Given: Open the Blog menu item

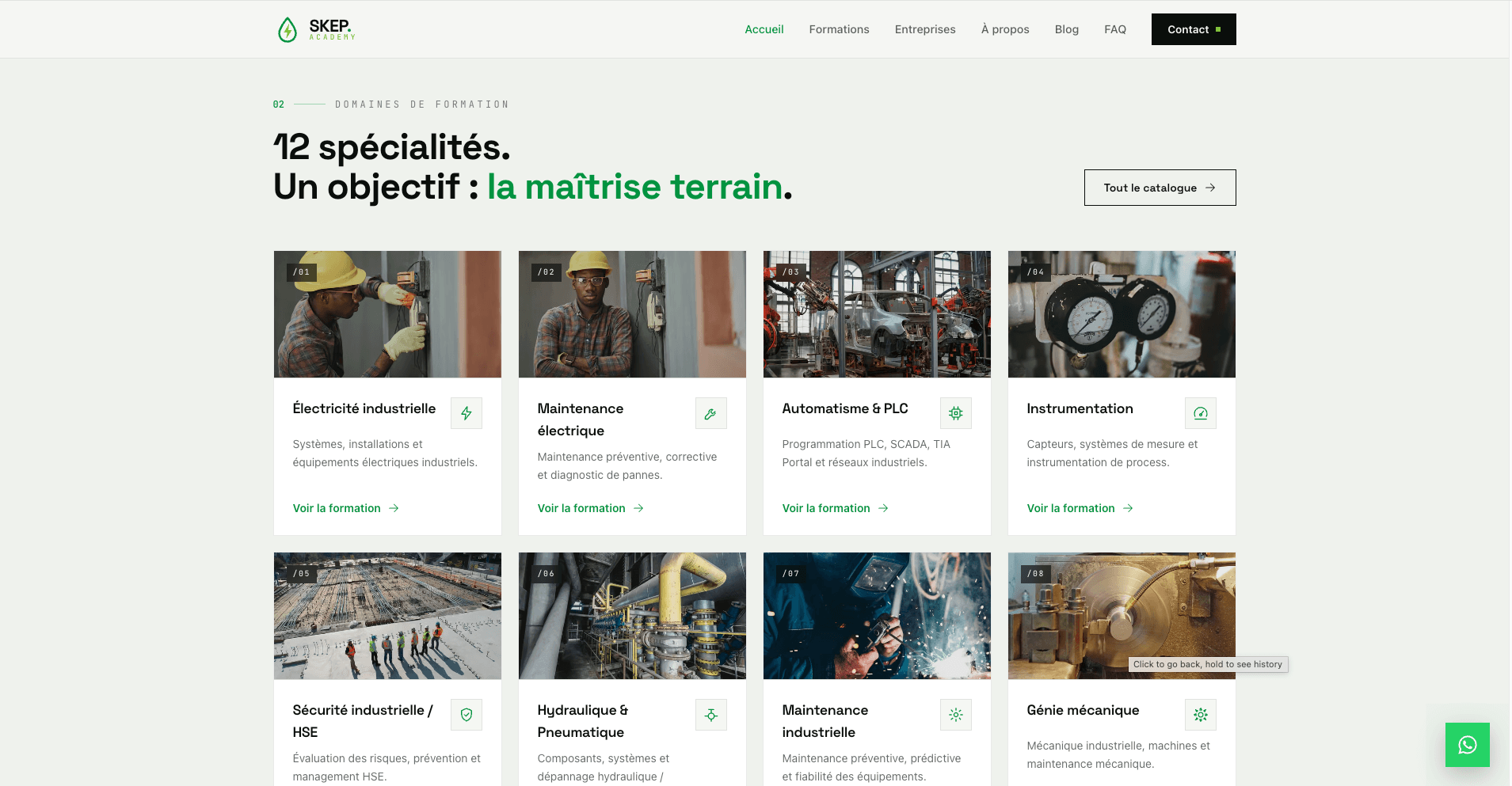Looking at the screenshot, I should (x=1067, y=29).
